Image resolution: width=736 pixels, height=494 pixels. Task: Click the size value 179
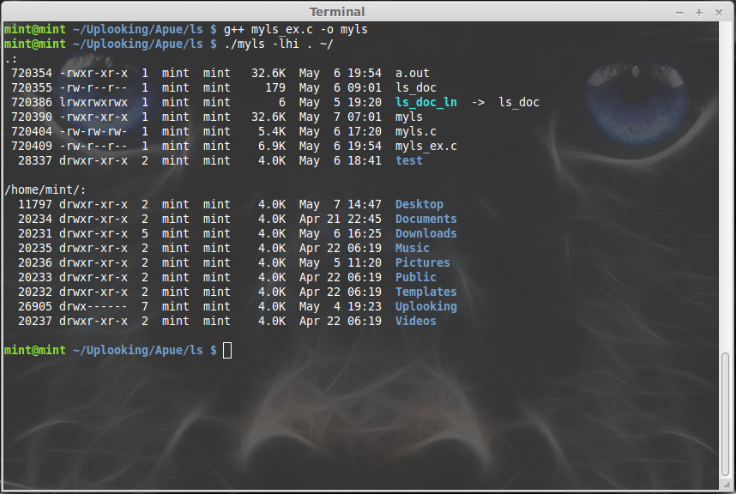pyautogui.click(x=275, y=88)
